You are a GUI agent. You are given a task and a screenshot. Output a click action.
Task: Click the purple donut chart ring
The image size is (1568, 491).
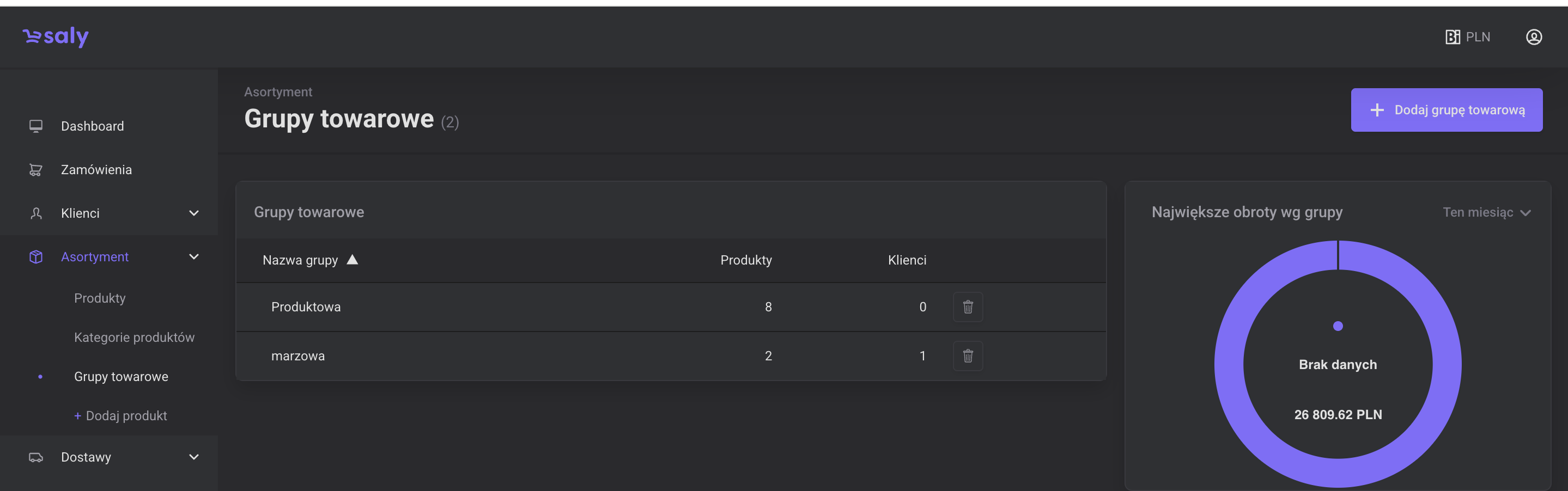tap(1230, 364)
